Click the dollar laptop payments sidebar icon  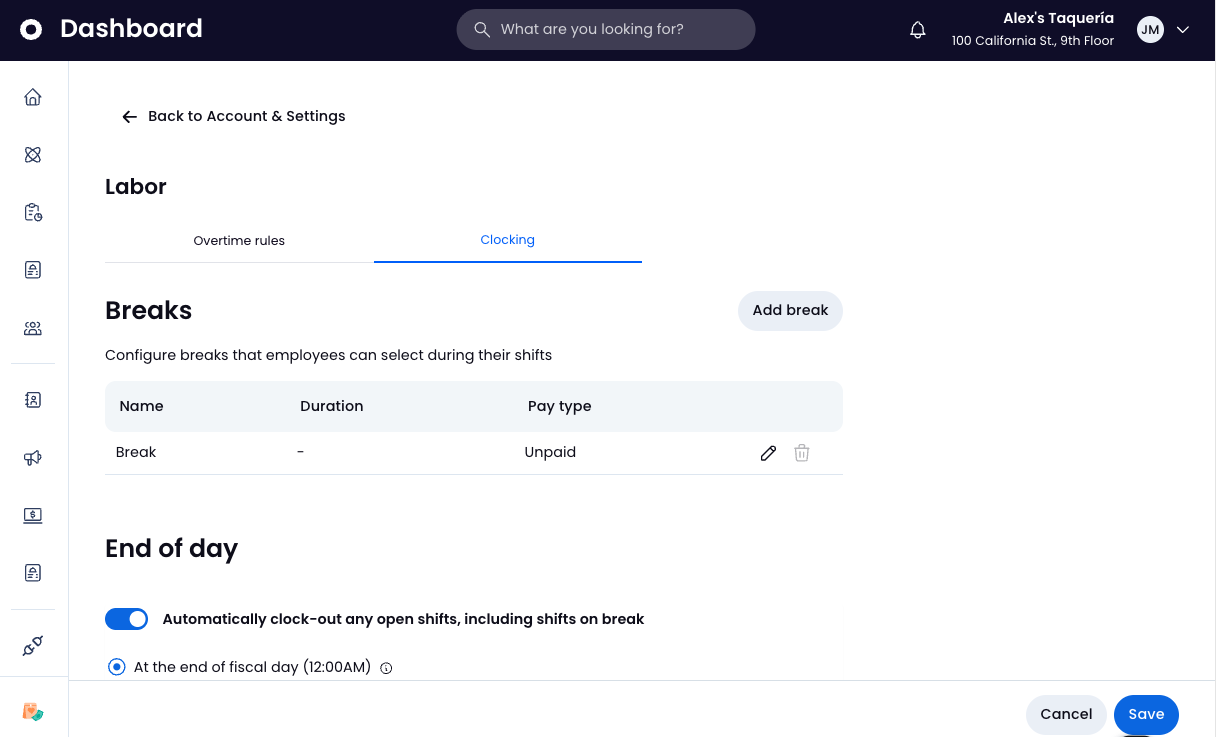[x=33, y=516]
